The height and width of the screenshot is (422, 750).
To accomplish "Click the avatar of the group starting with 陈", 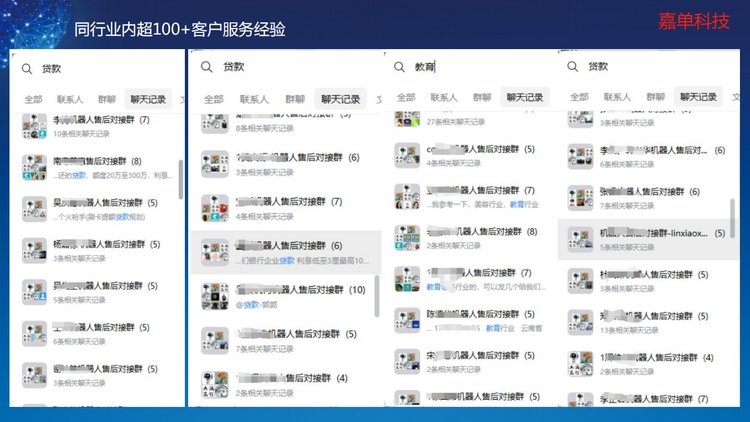I will click(x=406, y=320).
